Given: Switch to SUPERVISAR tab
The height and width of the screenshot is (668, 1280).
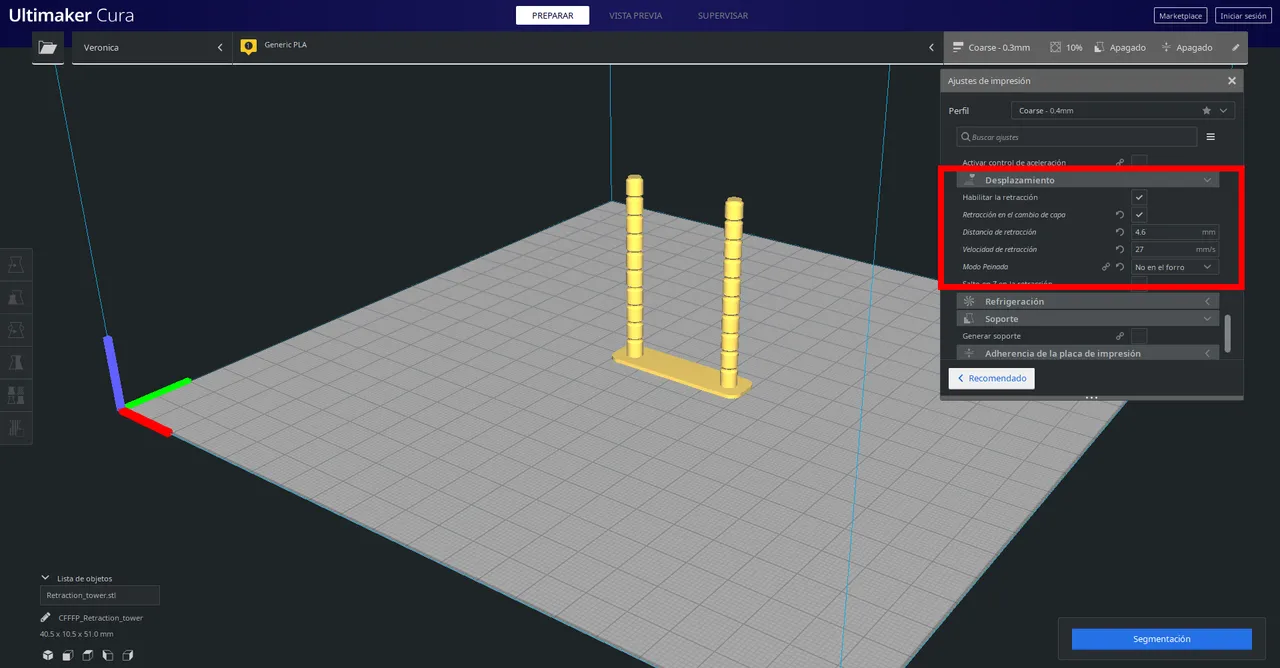Looking at the screenshot, I should click(723, 15).
